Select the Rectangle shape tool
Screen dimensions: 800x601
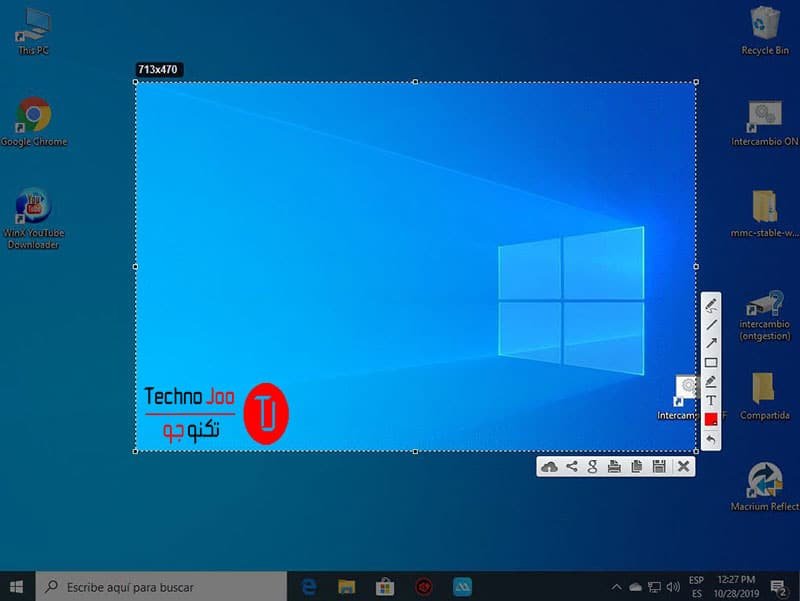tap(711, 362)
